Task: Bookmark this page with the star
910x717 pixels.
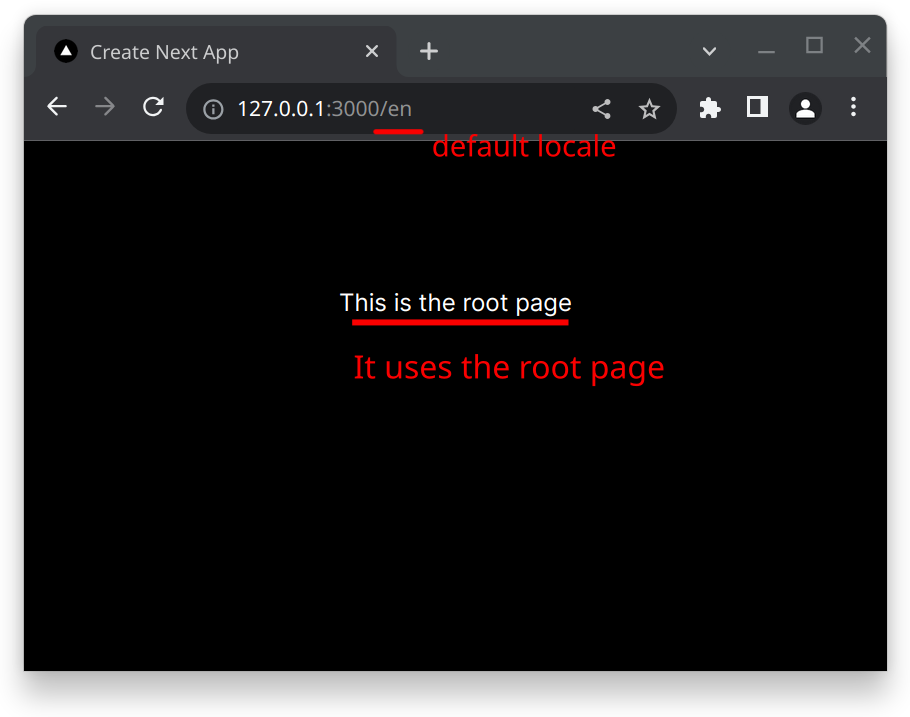Action: [650, 107]
